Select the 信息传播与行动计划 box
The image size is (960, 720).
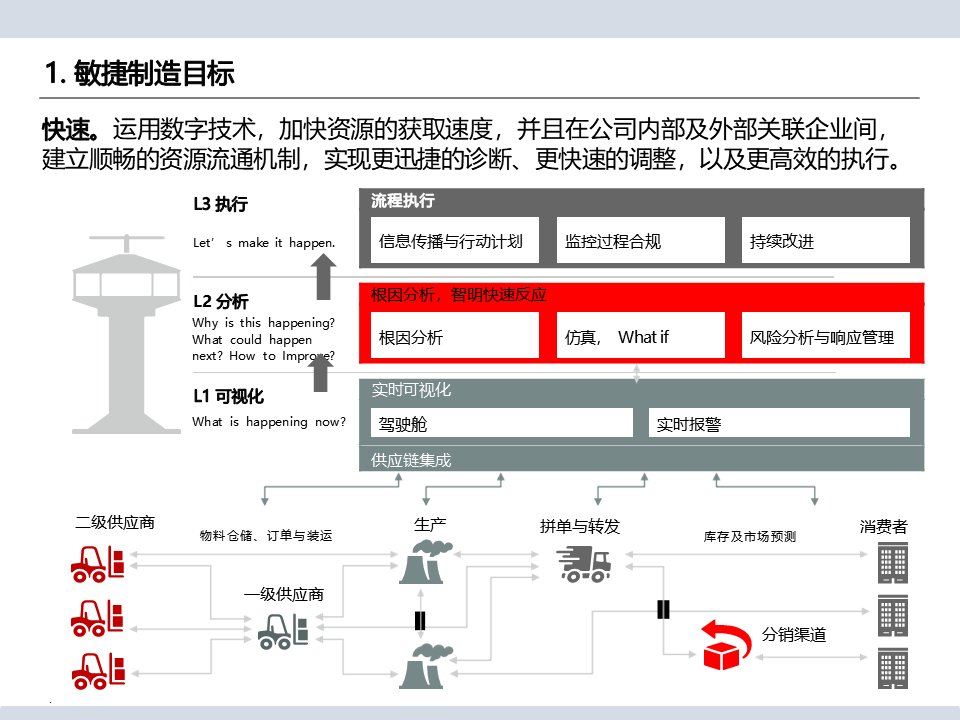click(x=455, y=241)
